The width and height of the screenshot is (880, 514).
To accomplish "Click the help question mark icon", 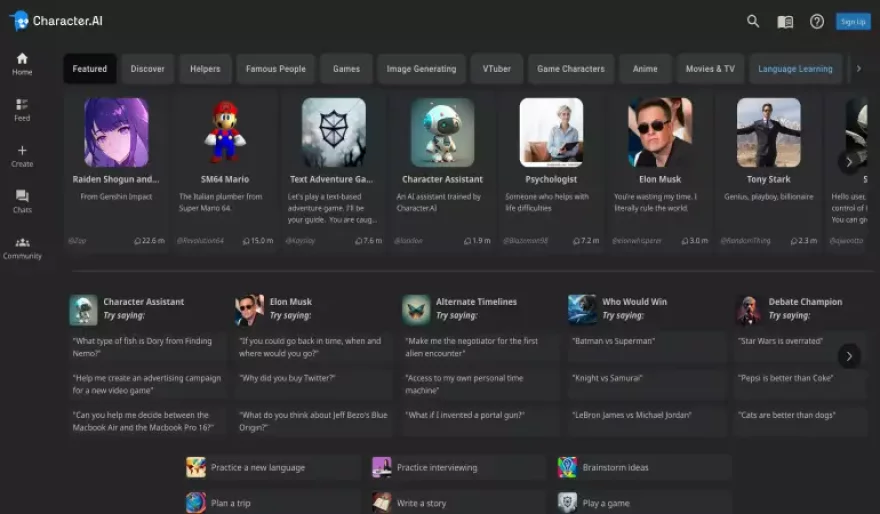I will (x=817, y=22).
